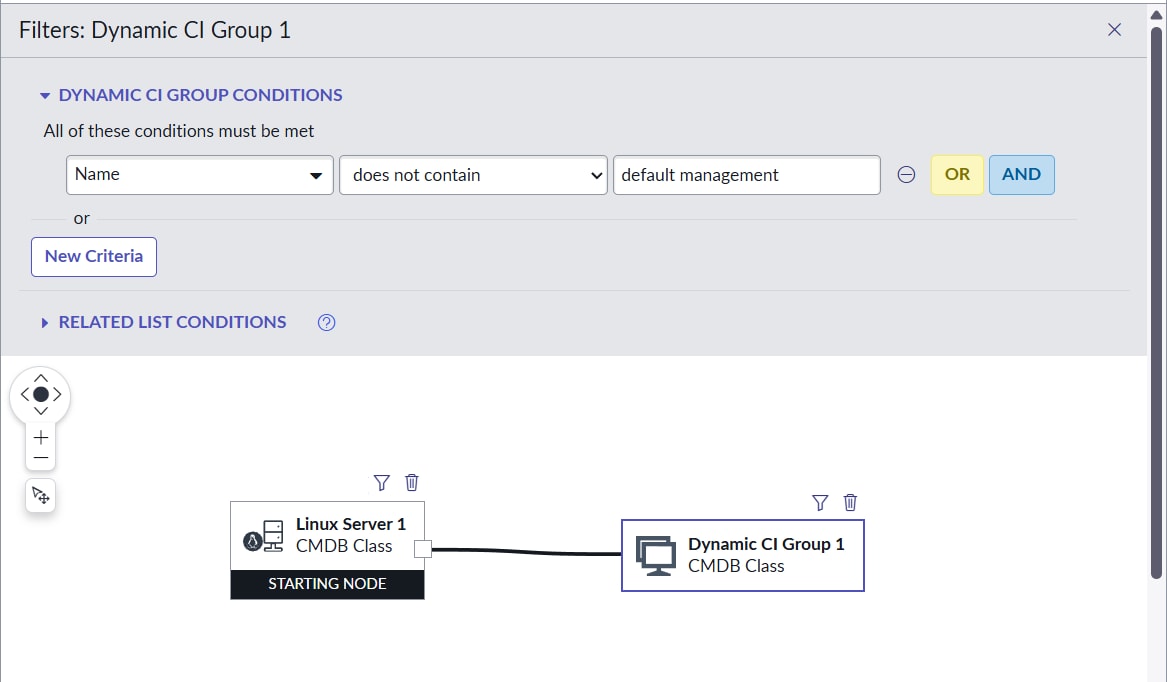Click the 'default management' value field
The width and height of the screenshot is (1167, 682).
(x=746, y=175)
